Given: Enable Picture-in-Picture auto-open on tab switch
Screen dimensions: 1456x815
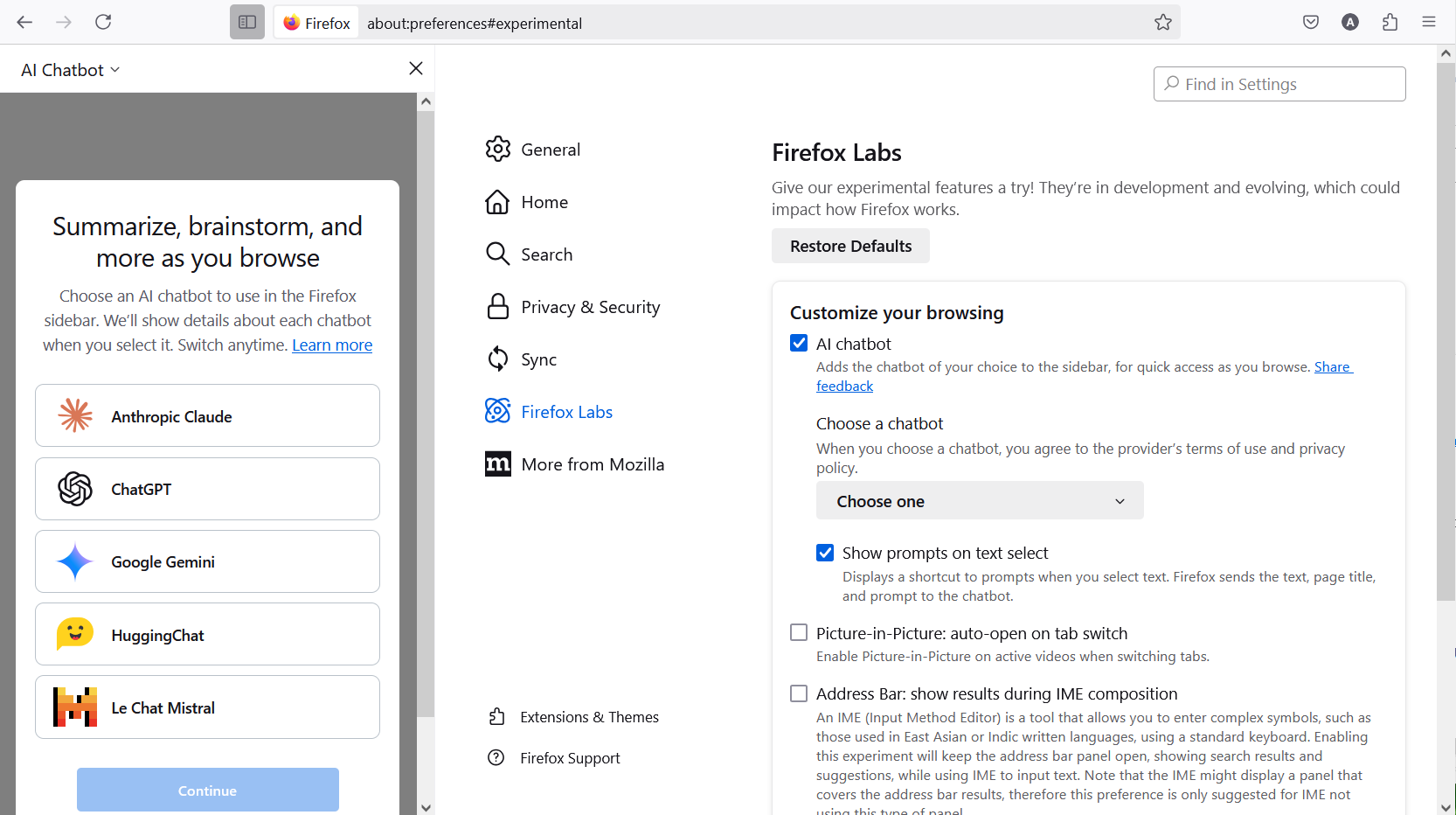Looking at the screenshot, I should pyautogui.click(x=799, y=632).
